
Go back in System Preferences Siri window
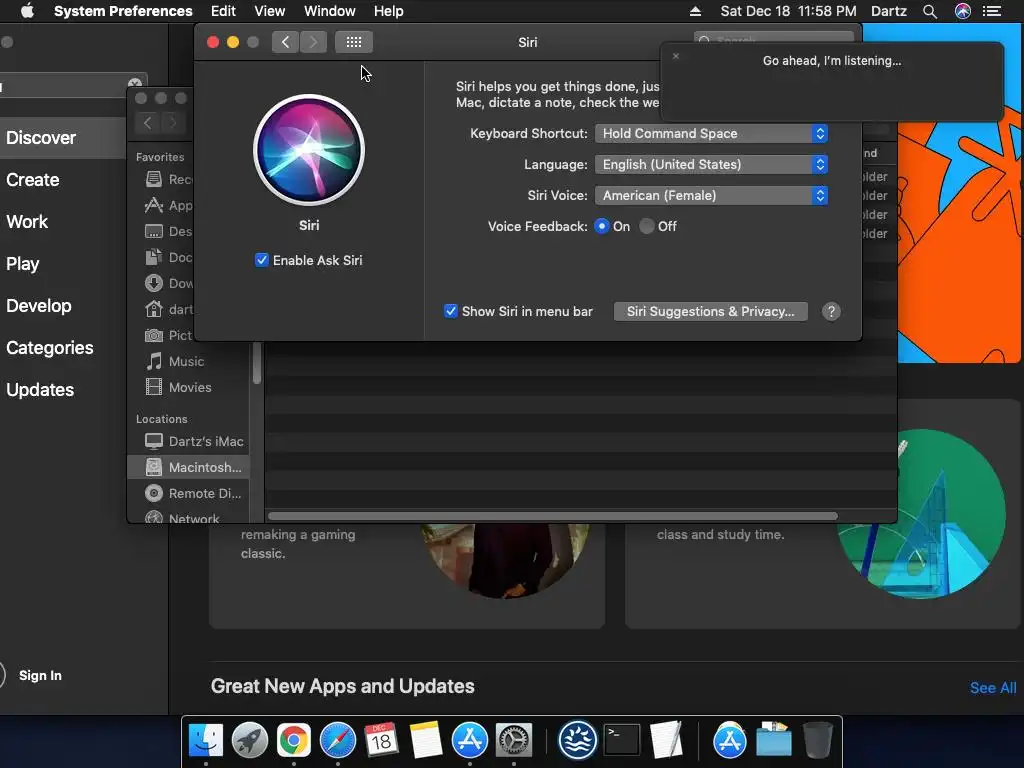285,42
